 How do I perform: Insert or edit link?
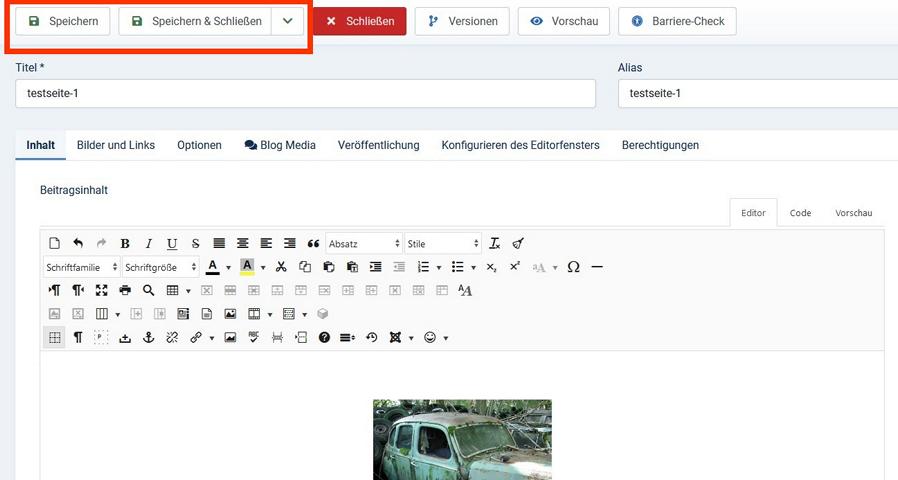point(196,337)
